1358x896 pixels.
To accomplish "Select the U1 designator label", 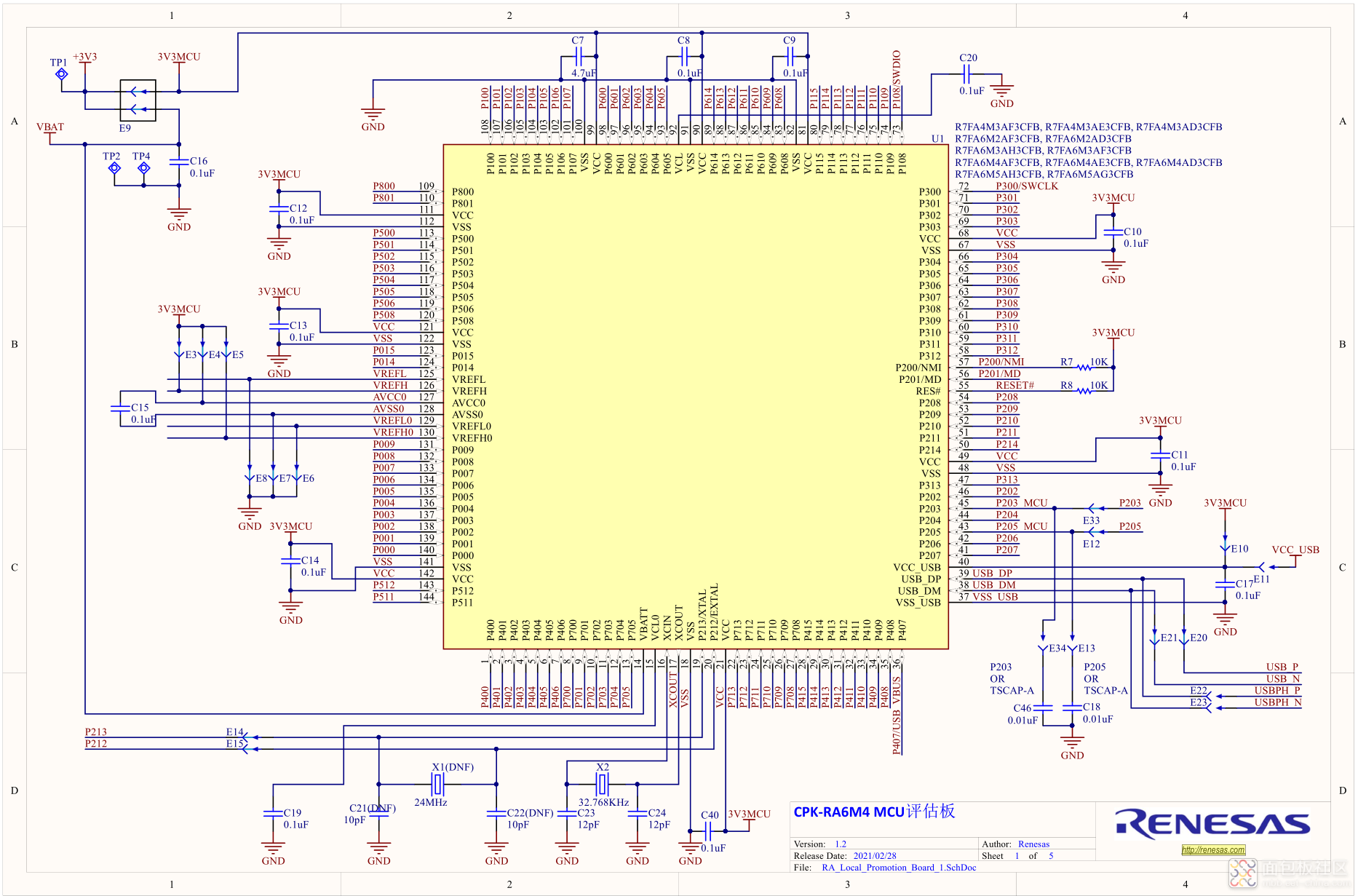I will [x=937, y=138].
